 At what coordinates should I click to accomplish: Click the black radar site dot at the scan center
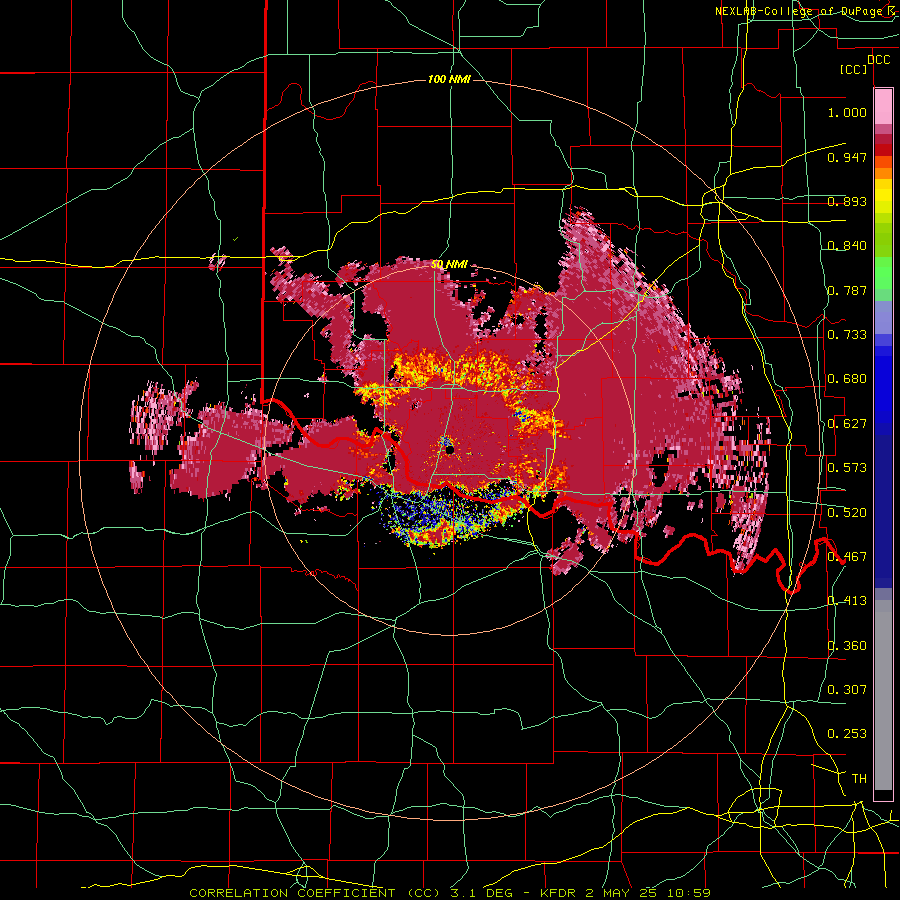click(x=449, y=449)
